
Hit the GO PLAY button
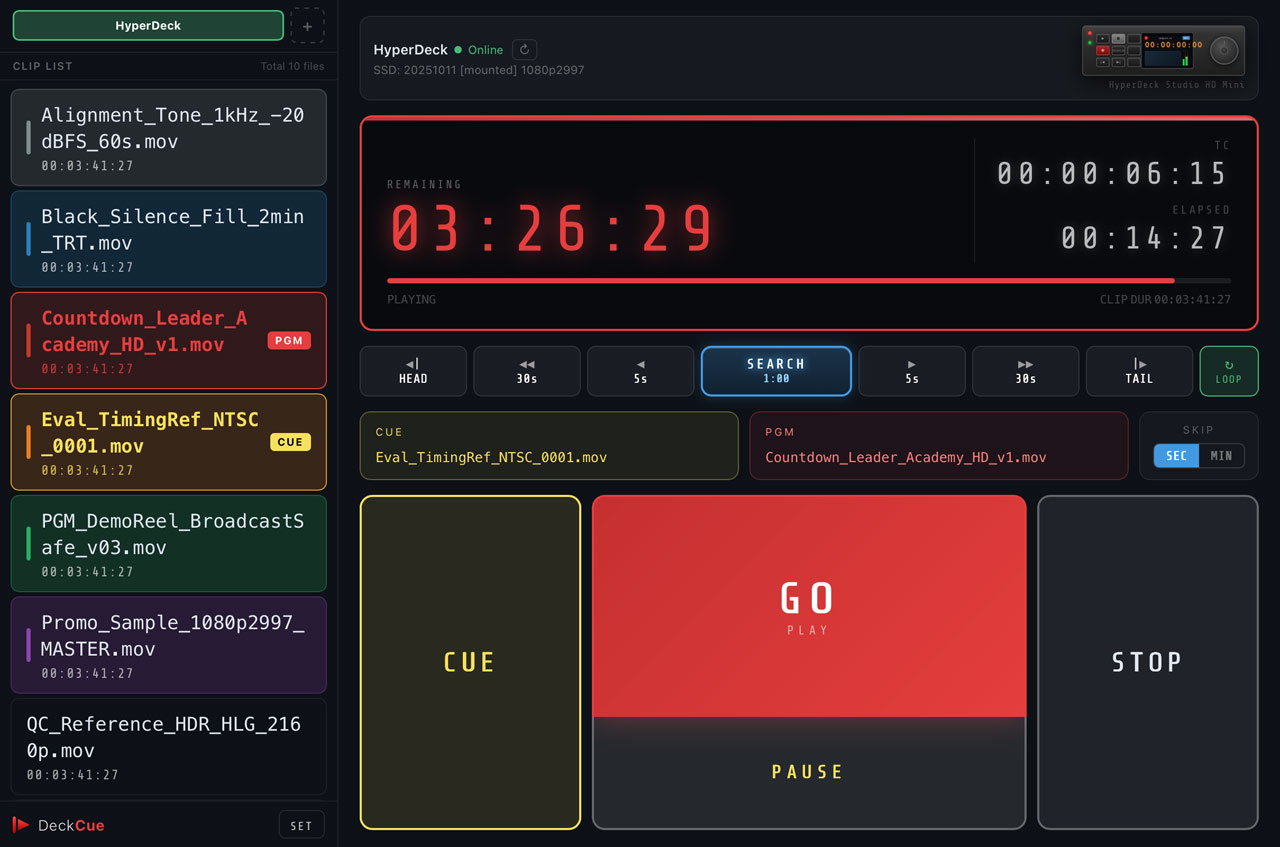[809, 606]
